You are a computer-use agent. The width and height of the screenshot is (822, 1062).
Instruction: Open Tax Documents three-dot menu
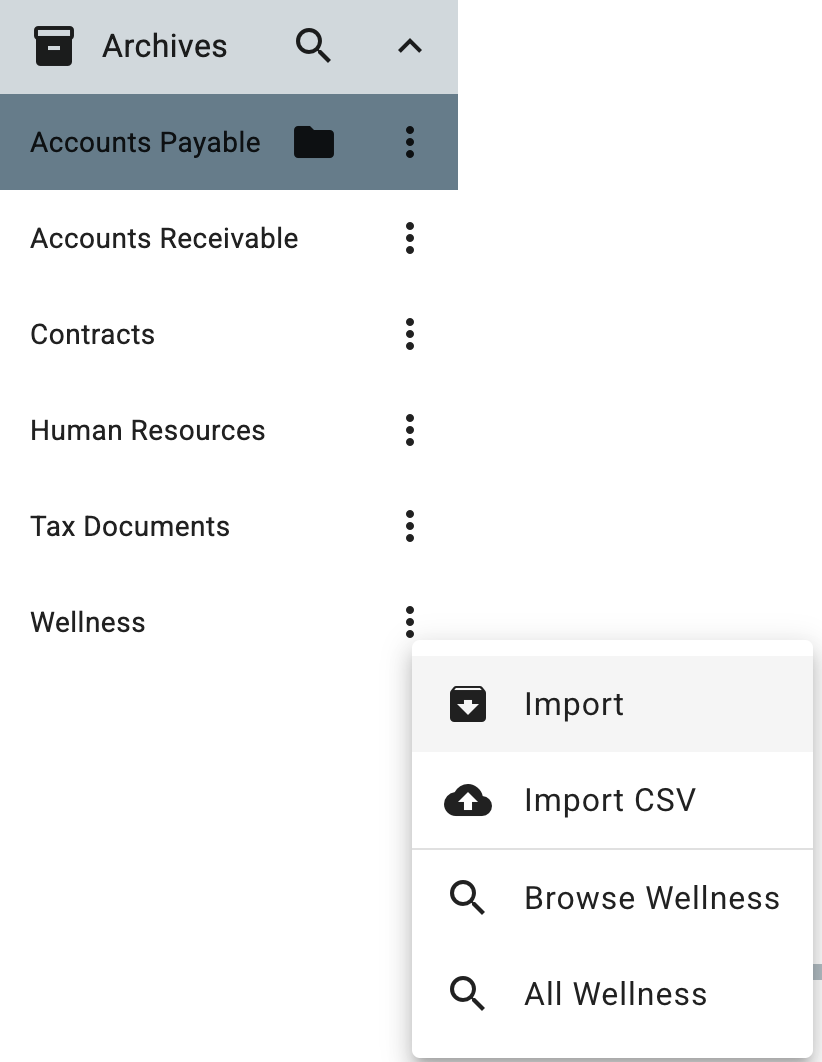pyautogui.click(x=410, y=526)
